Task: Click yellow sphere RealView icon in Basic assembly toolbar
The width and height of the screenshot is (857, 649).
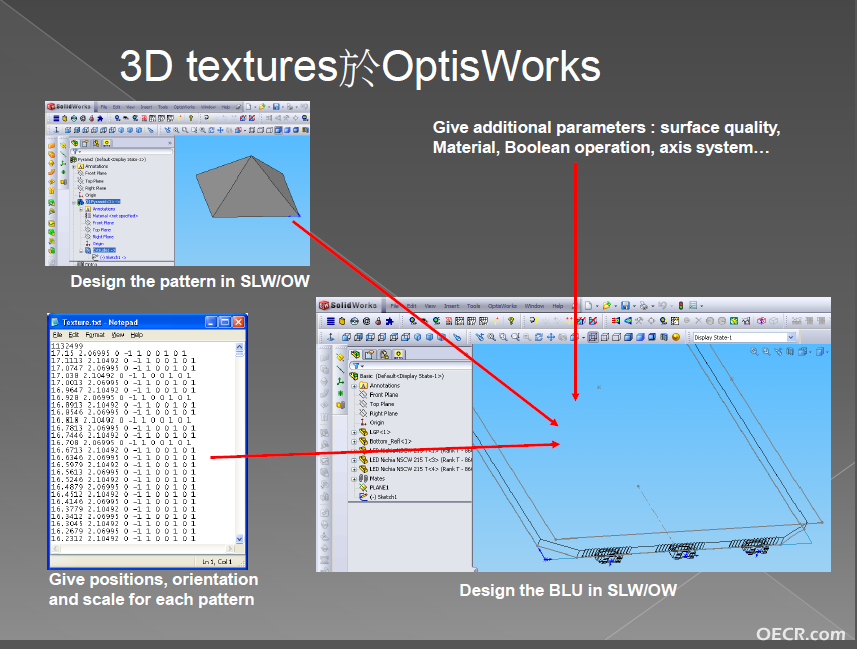Action: (676, 337)
